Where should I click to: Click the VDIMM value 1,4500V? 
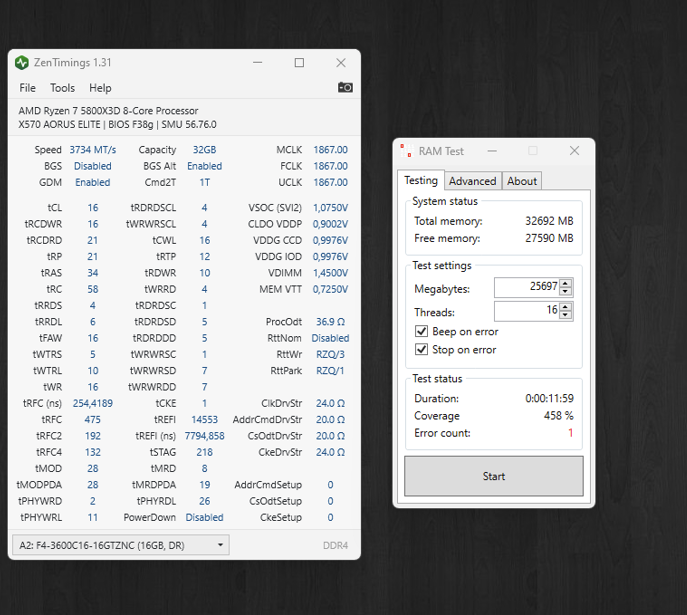click(x=330, y=273)
